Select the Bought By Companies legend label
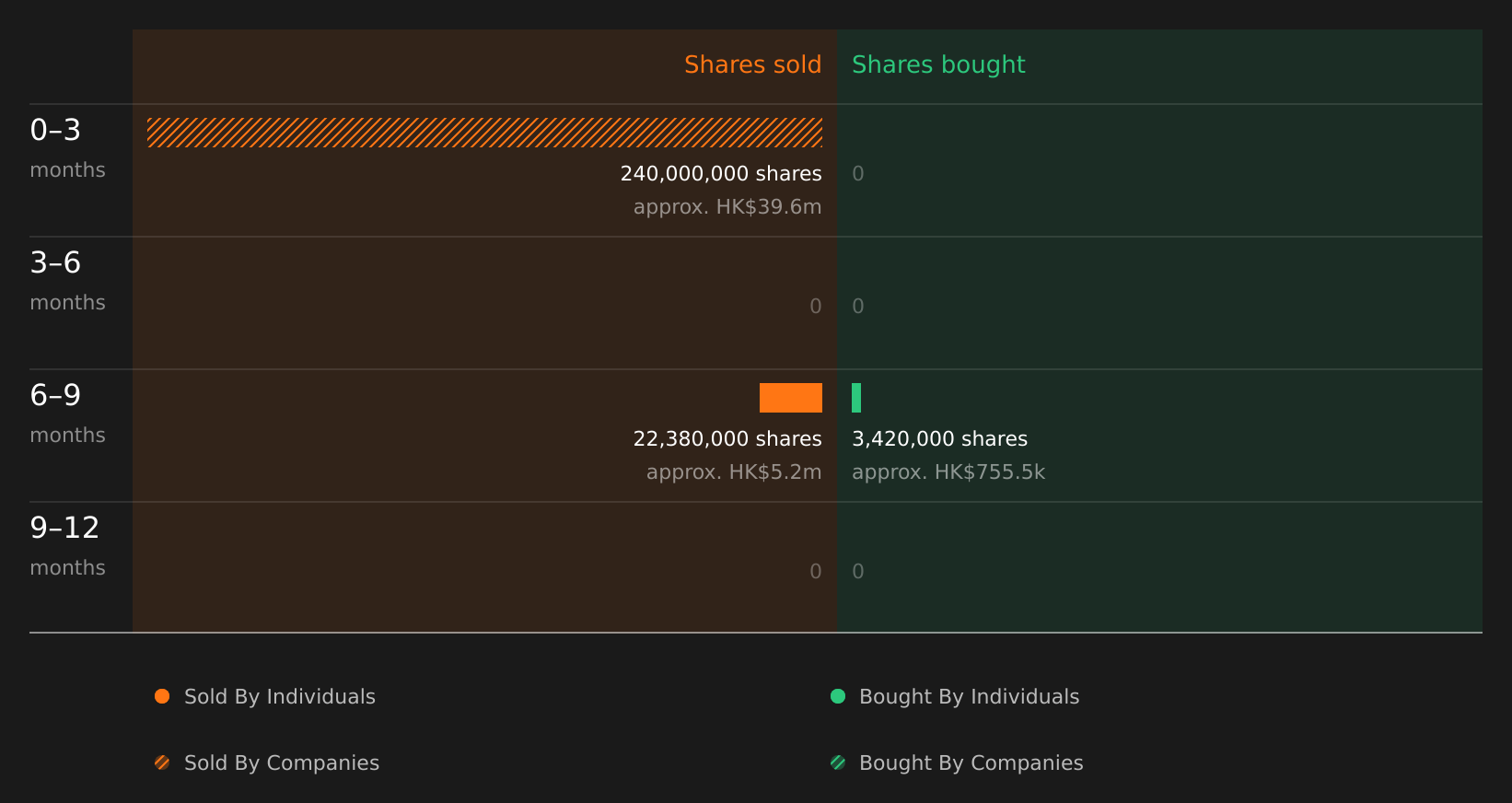This screenshot has height=803, width=1512. click(x=971, y=763)
